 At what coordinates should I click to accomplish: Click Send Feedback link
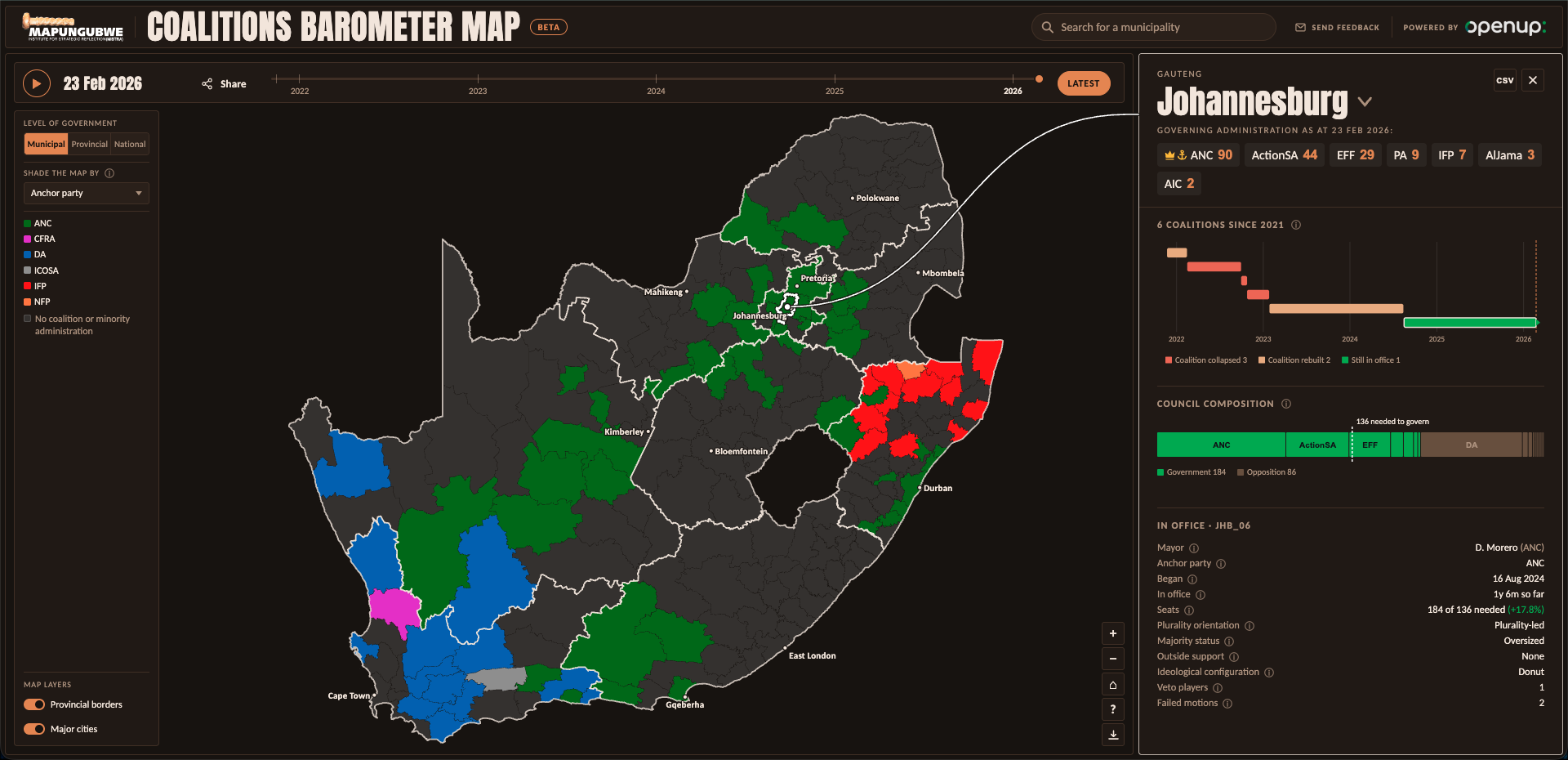pyautogui.click(x=1337, y=28)
